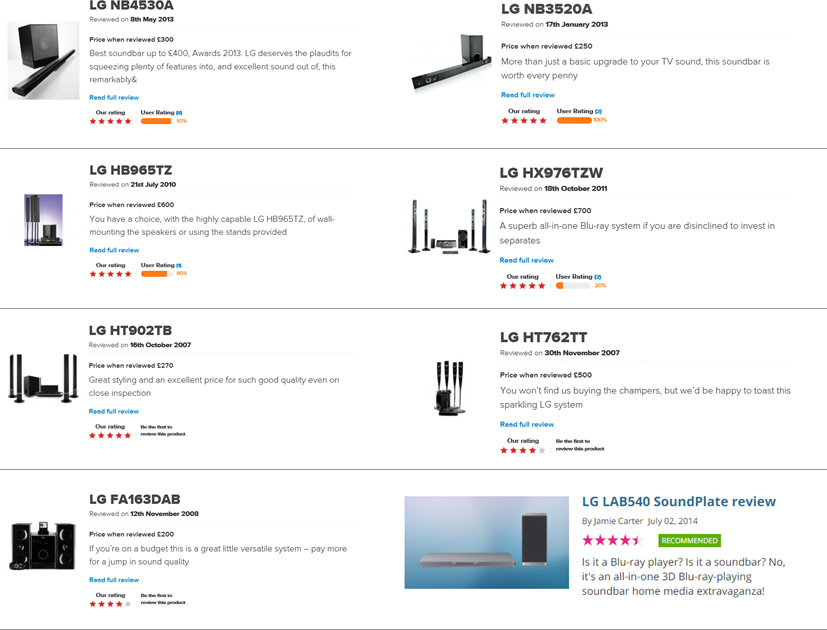Click the LG NB4530A orange user rating bar
Image resolution: width=827 pixels, height=630 pixels.
pyautogui.click(x=157, y=121)
